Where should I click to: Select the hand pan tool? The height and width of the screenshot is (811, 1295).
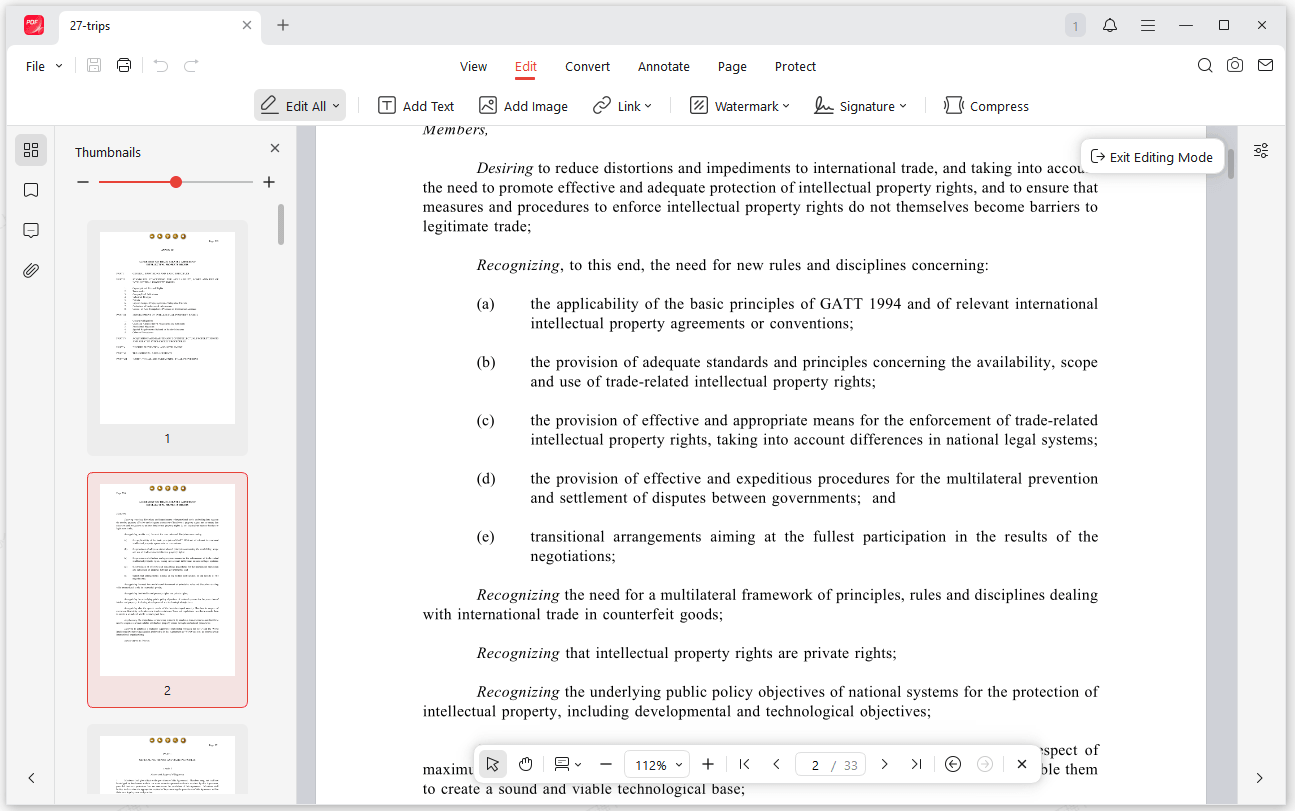click(x=526, y=764)
